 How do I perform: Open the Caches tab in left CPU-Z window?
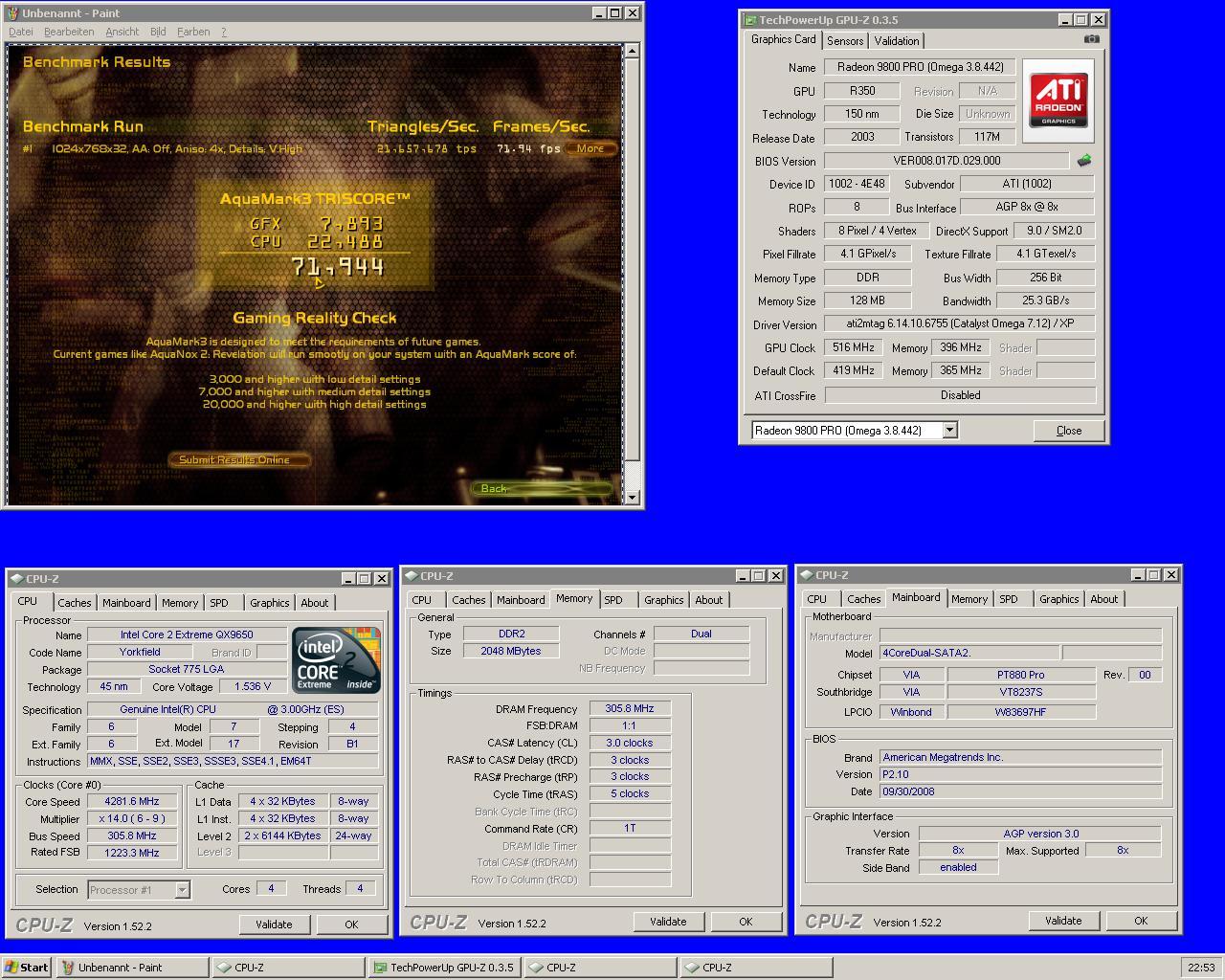[74, 603]
